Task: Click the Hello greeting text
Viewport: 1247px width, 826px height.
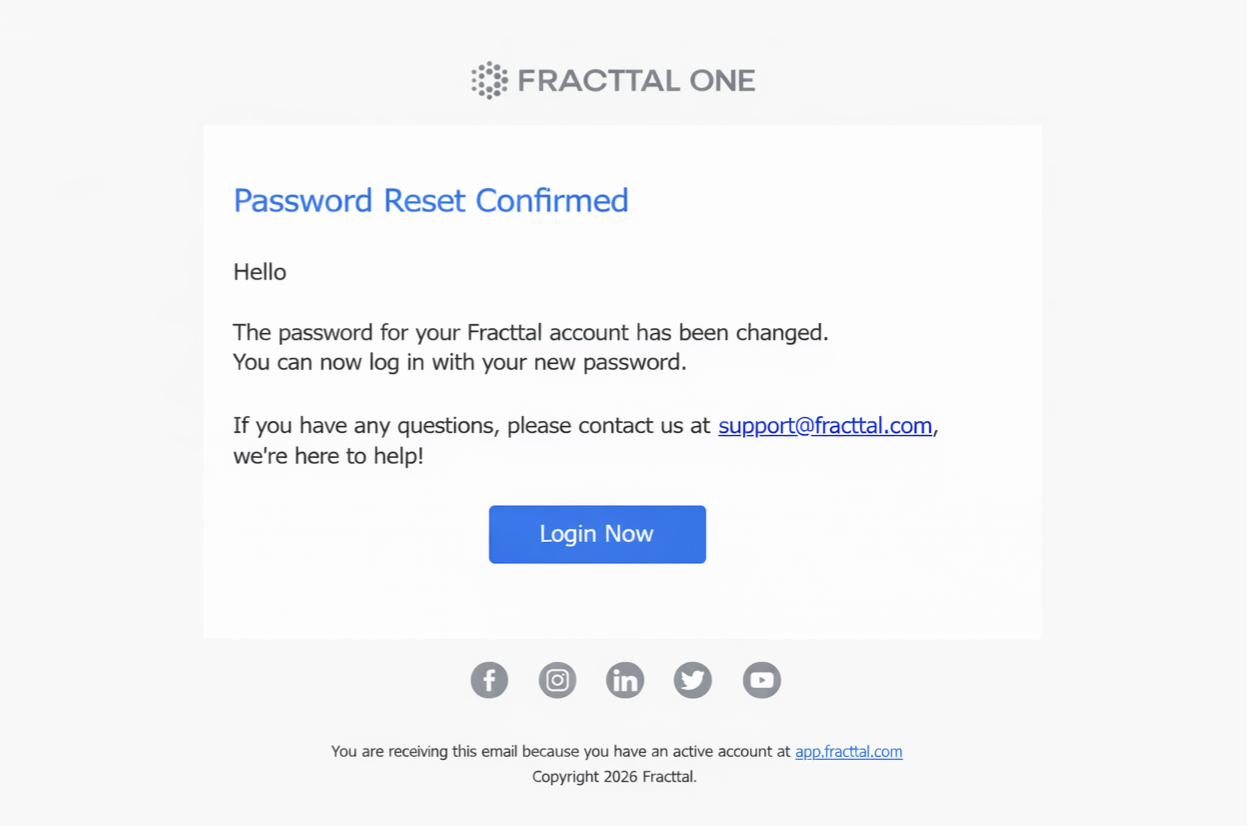Action: point(260,272)
